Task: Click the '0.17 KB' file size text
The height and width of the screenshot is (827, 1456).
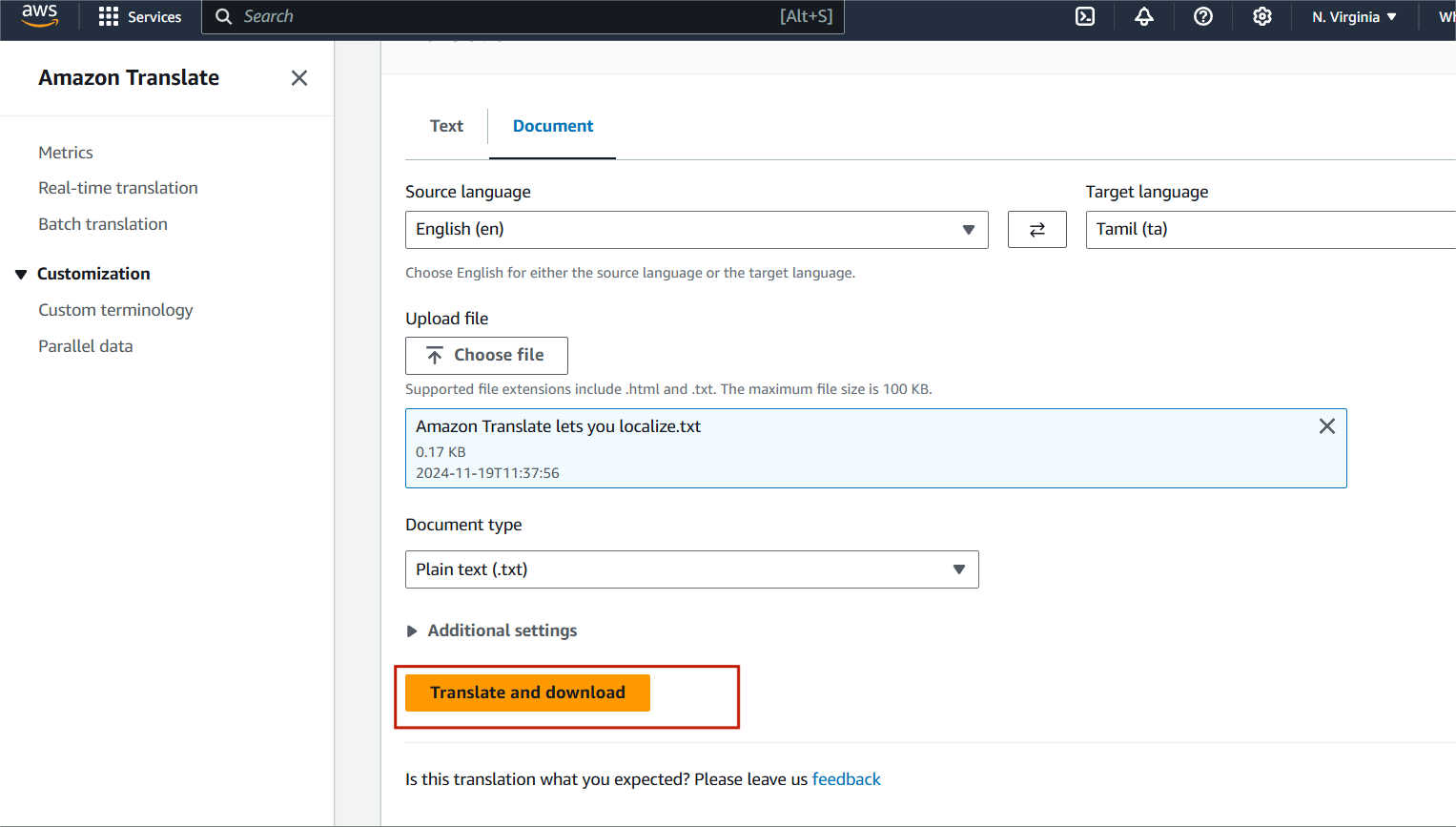Action: 441,452
